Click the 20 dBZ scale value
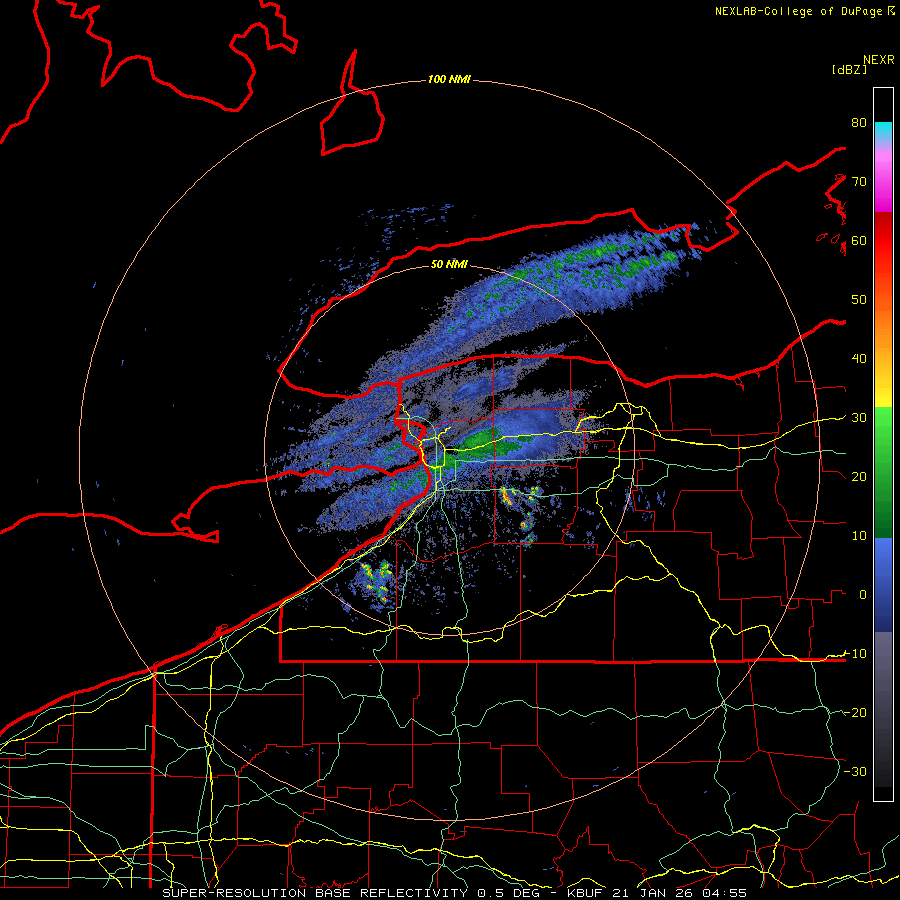The width and height of the screenshot is (900, 900). pos(859,476)
